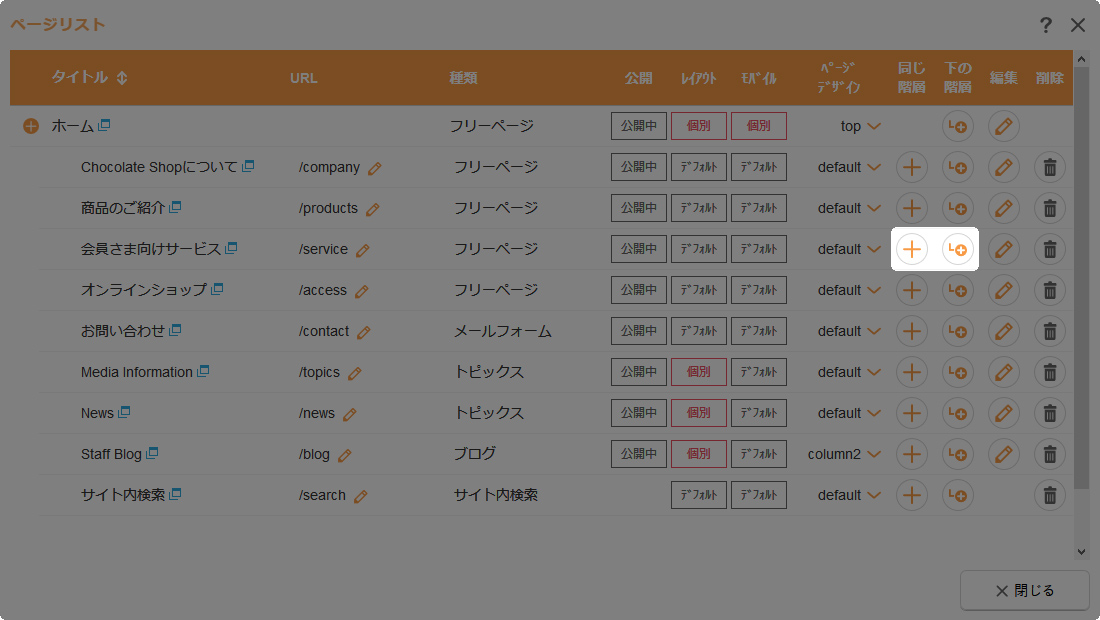Toggle 公開中 status for お問い合わせ

[x=638, y=331]
